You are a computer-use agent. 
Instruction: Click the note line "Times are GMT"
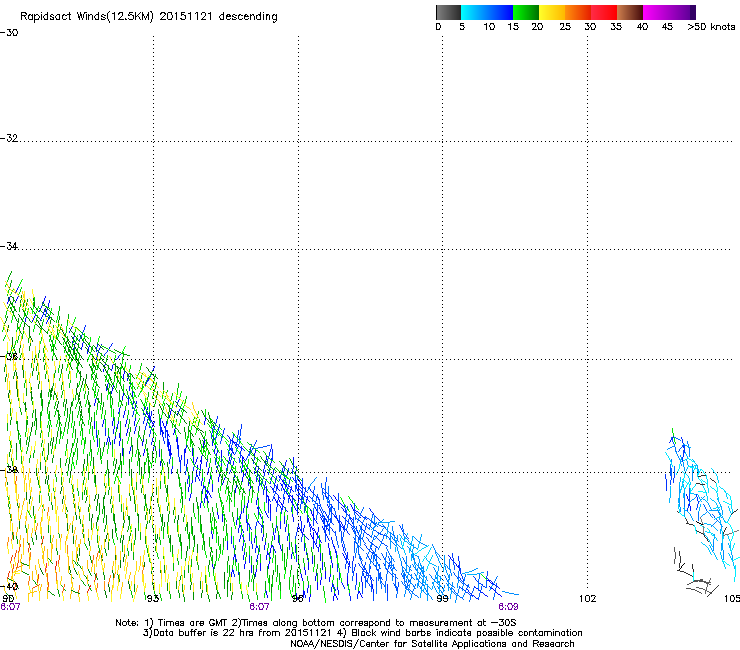pos(193,623)
